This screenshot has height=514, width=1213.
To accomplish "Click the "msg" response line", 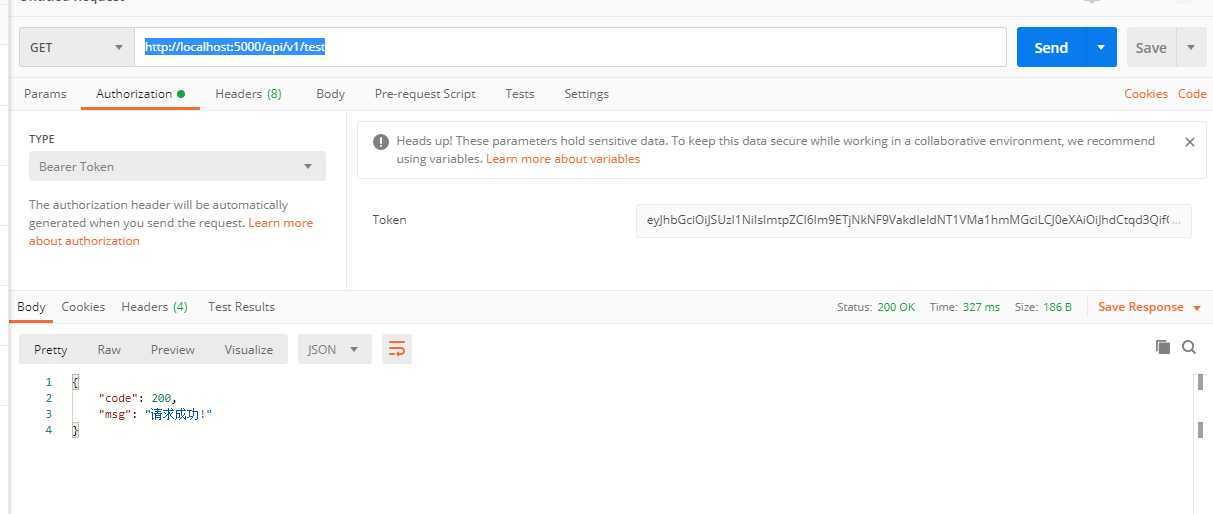I will click(x=155, y=414).
